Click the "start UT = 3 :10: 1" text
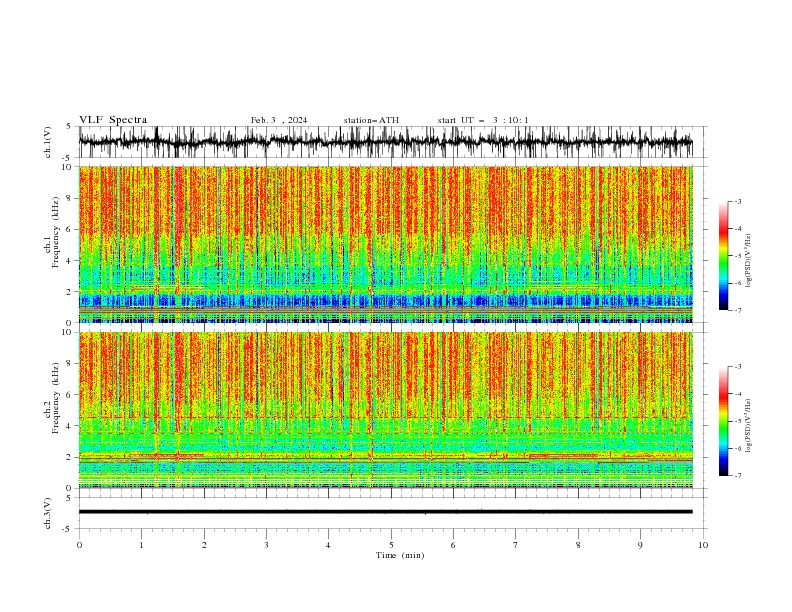Image resolution: width=792 pixels, height=612 pixels. [x=483, y=120]
